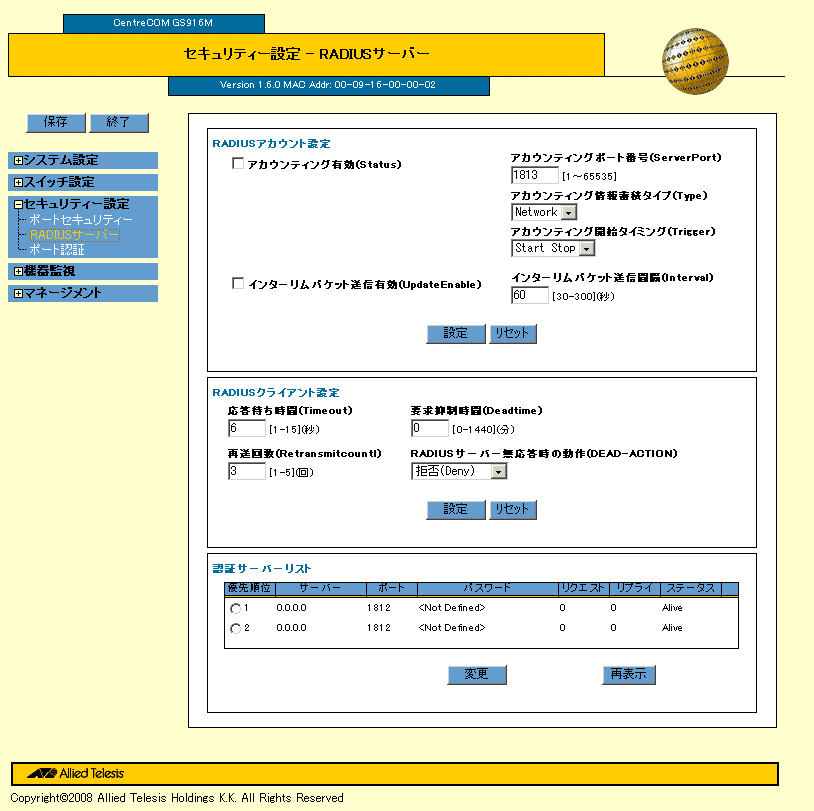Click the 保存 button
Image resolution: width=814 pixels, height=811 pixels.
click(55, 122)
